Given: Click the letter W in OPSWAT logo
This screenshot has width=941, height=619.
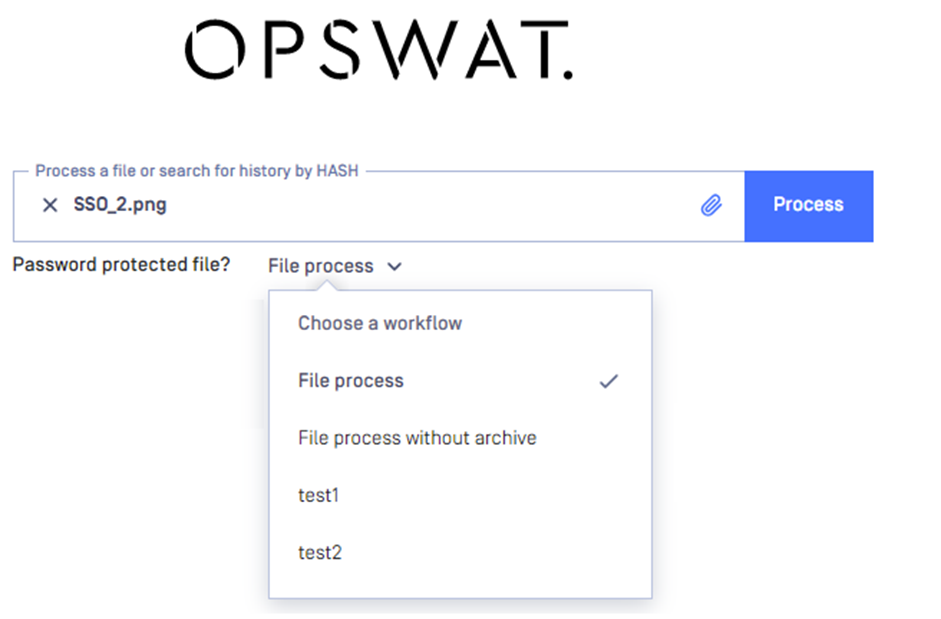Looking at the screenshot, I should [415, 50].
